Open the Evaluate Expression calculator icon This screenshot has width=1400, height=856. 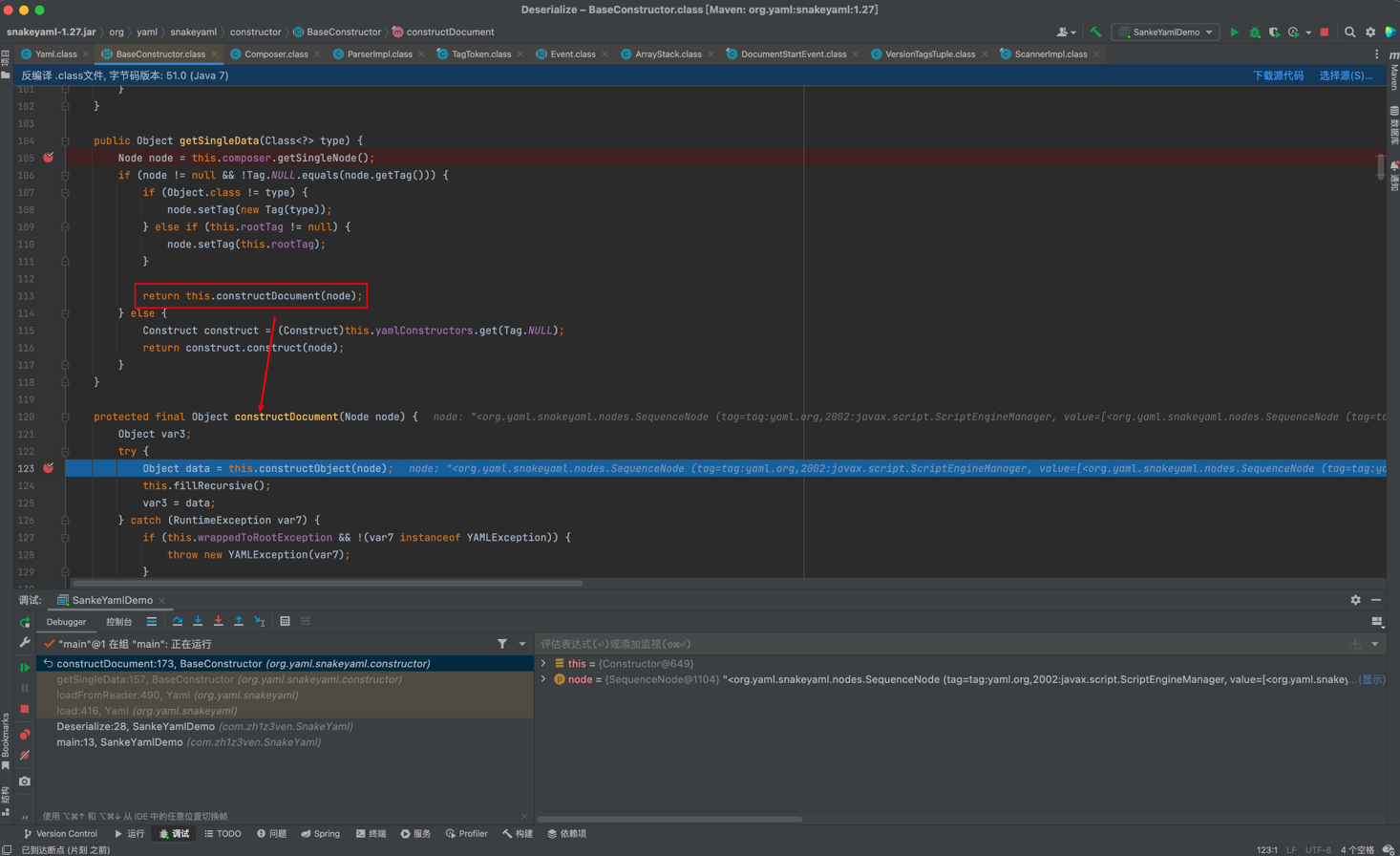(285, 622)
